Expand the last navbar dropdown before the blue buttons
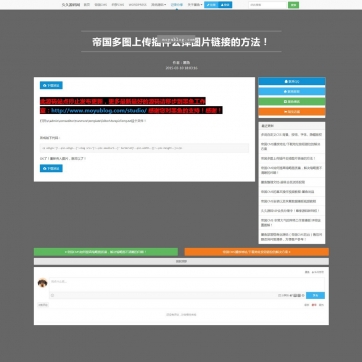 coord(195,5)
